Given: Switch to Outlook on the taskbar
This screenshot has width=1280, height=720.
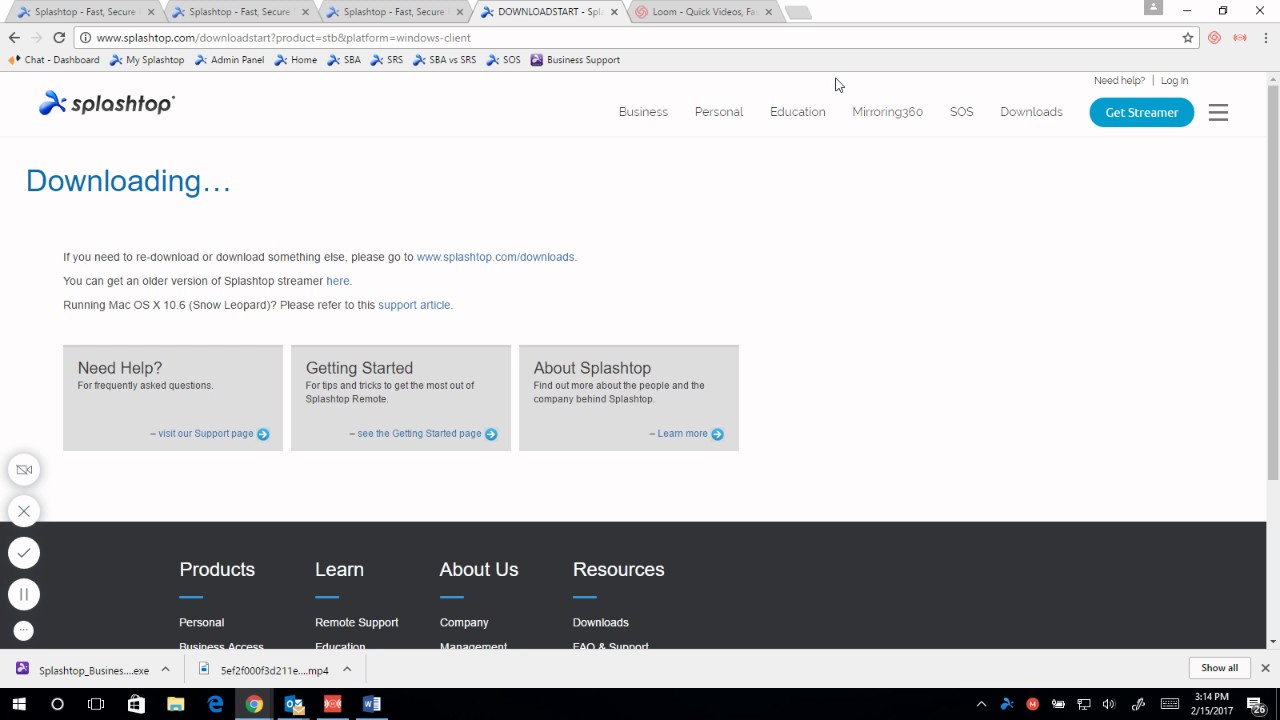Looking at the screenshot, I should tap(294, 704).
